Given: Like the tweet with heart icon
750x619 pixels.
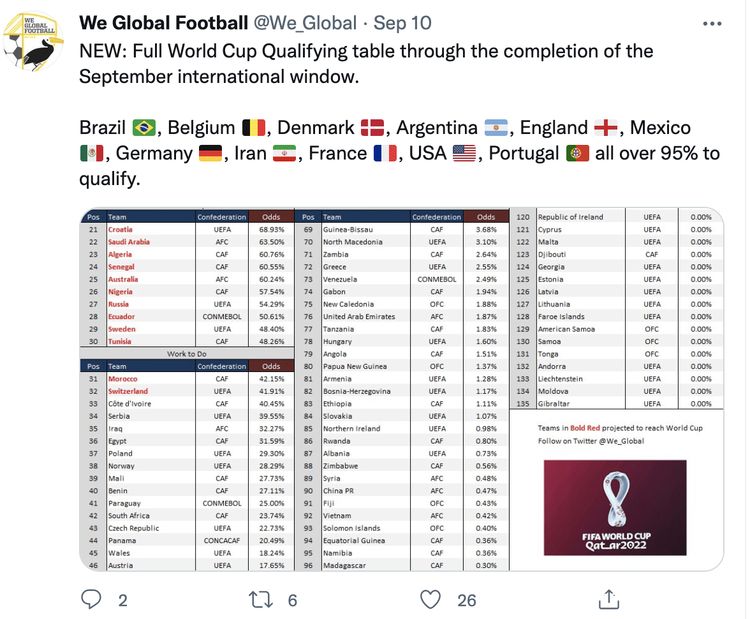Looking at the screenshot, I should coord(431,598).
